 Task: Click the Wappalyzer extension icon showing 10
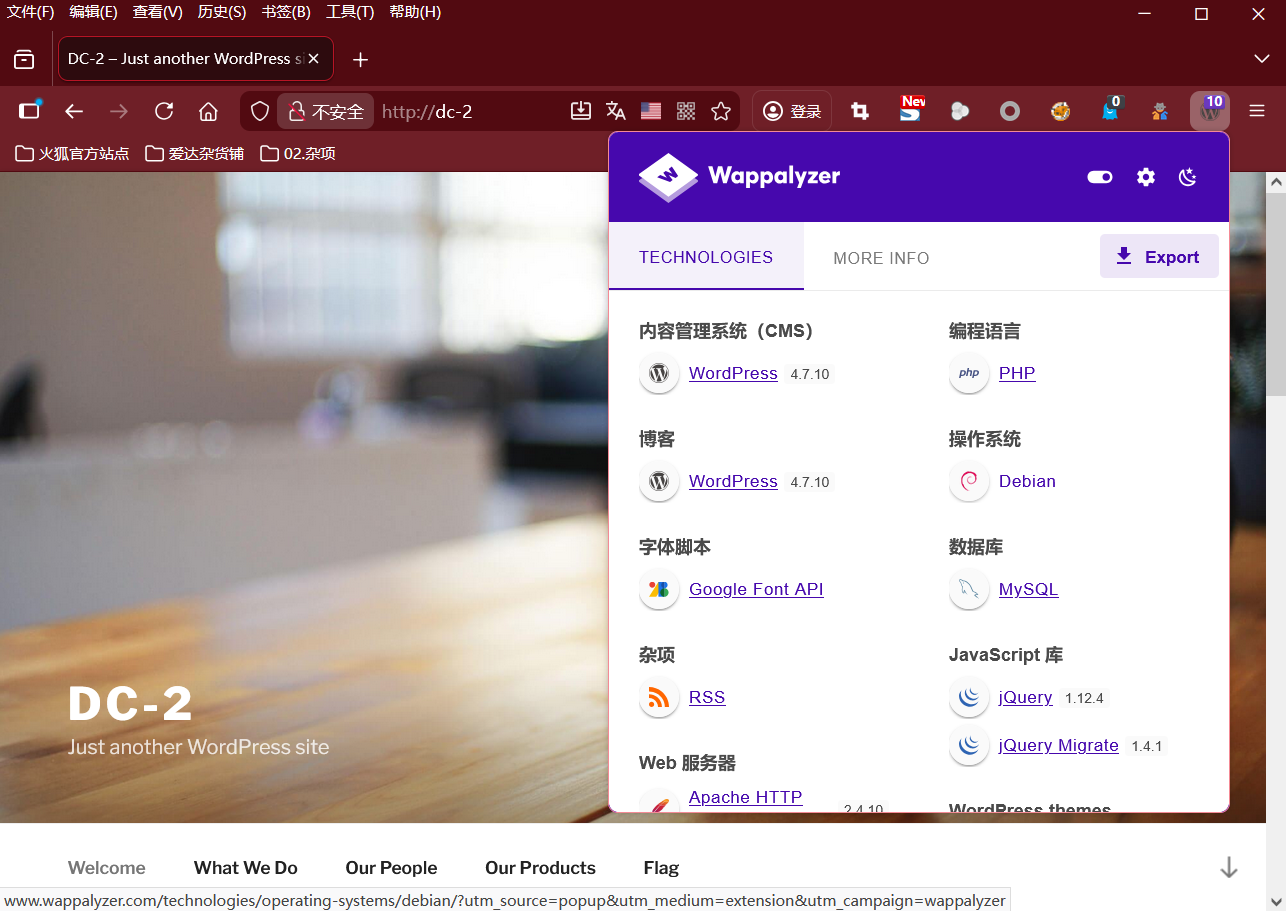[1210, 111]
